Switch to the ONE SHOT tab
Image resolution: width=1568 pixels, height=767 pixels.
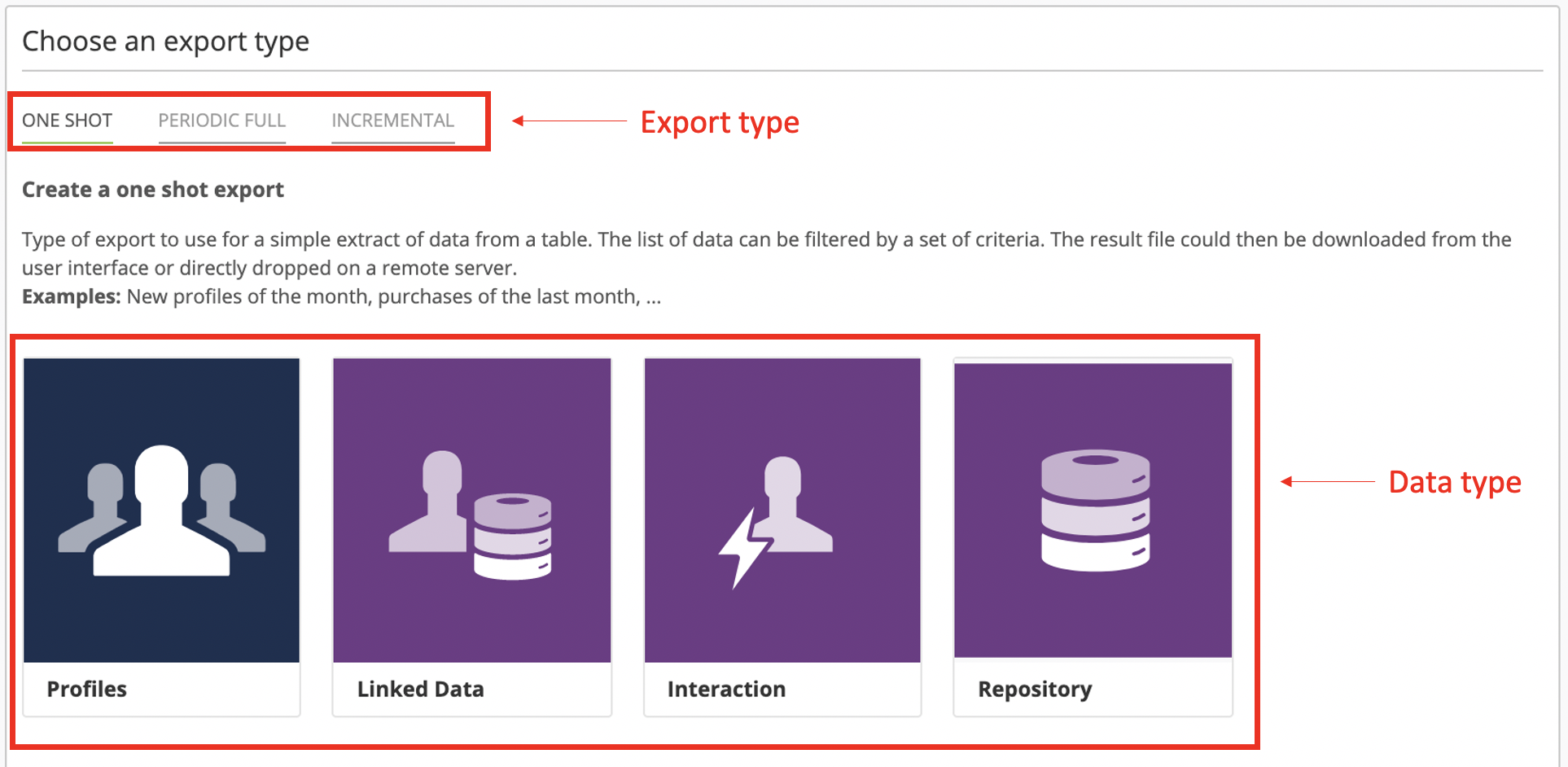pos(67,121)
